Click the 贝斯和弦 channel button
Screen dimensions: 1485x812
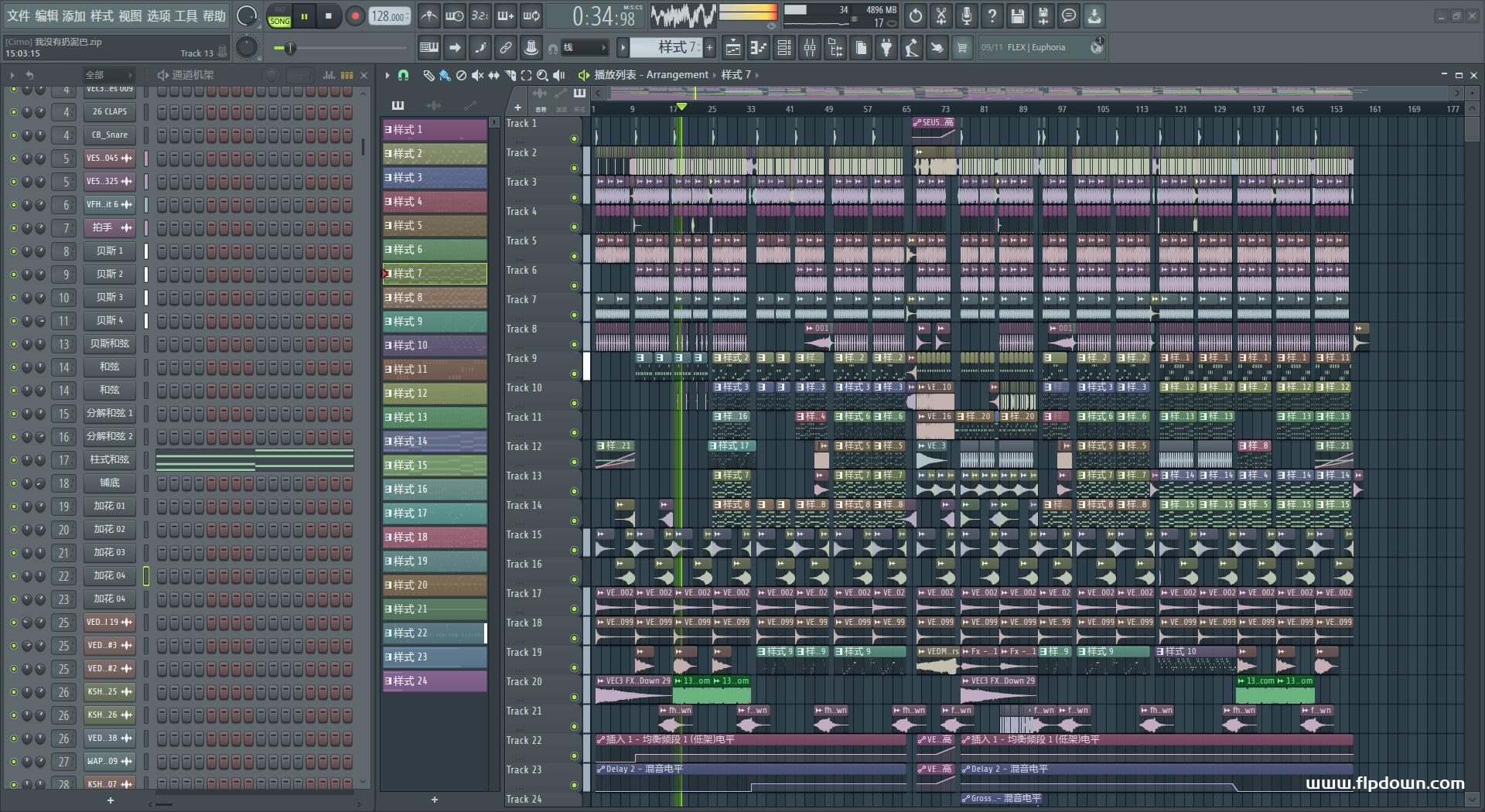click(110, 344)
